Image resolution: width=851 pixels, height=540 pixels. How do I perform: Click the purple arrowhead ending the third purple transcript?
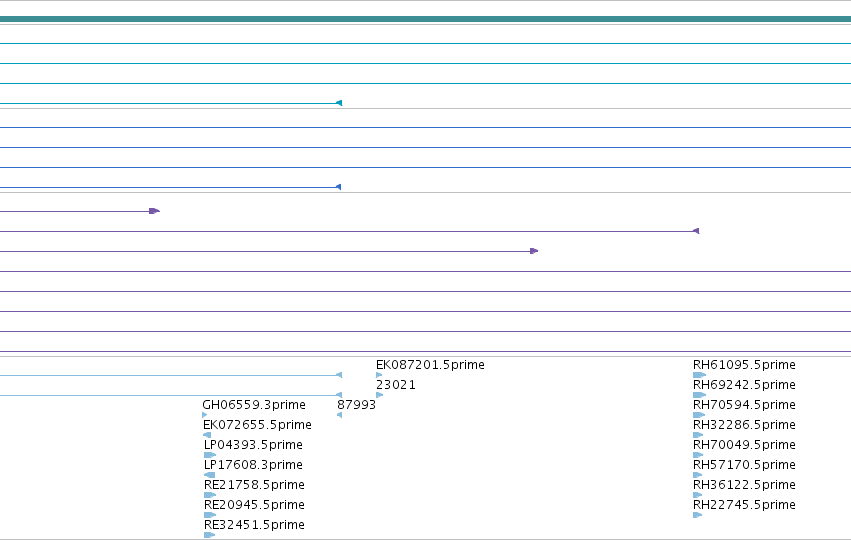(534, 251)
